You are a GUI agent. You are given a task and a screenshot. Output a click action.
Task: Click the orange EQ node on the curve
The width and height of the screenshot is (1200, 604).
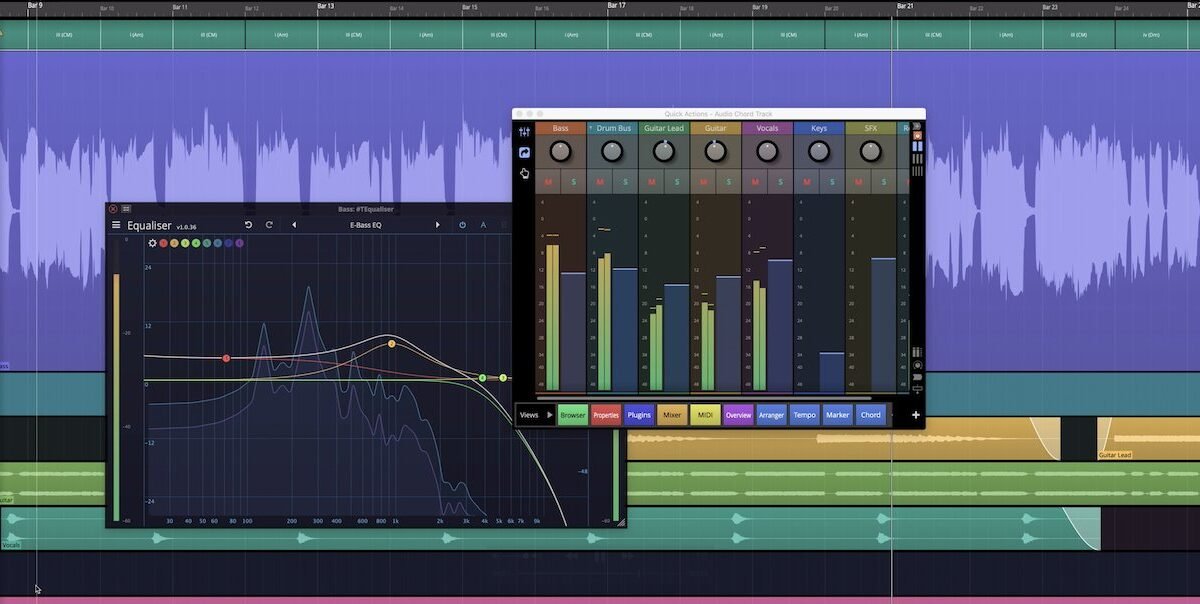pyautogui.click(x=392, y=344)
